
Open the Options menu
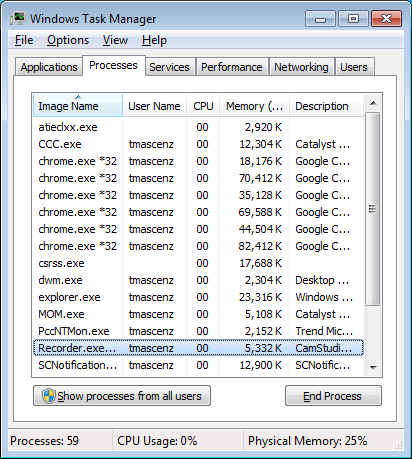point(68,40)
